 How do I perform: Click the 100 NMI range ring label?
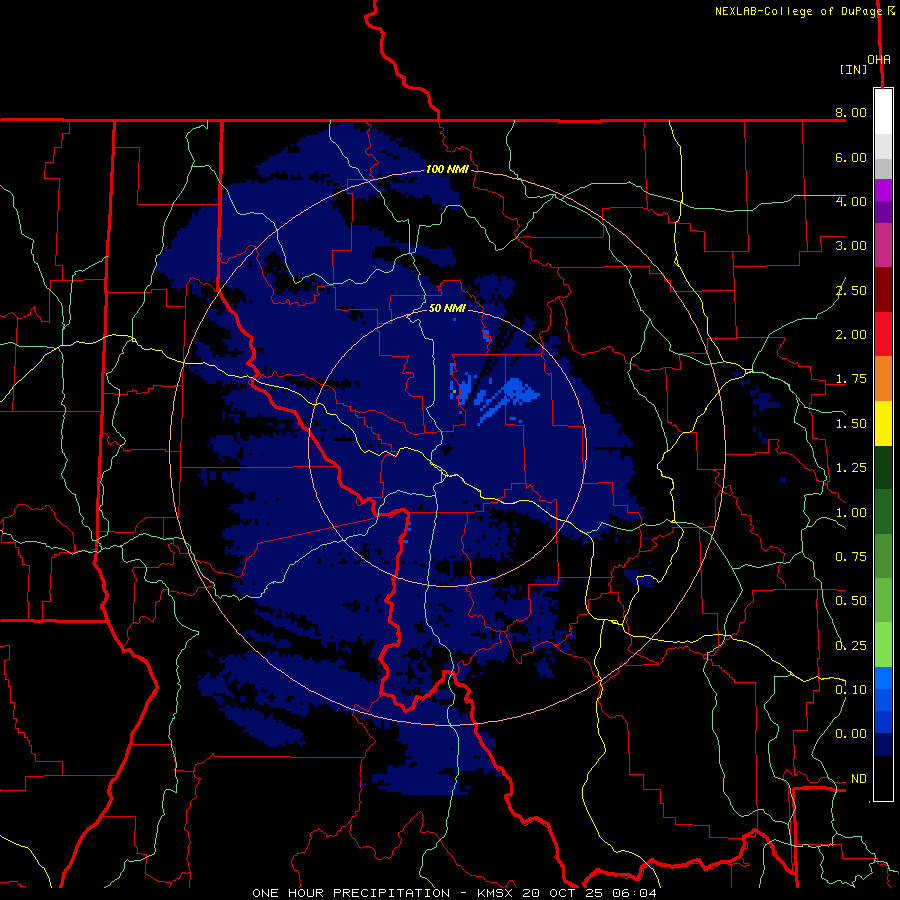(447, 169)
